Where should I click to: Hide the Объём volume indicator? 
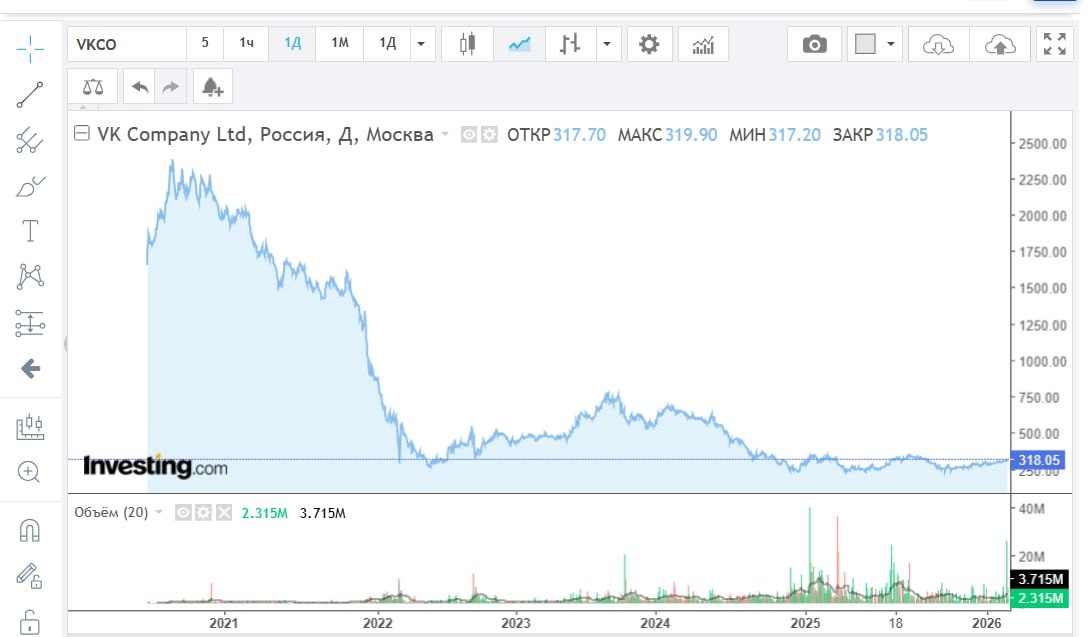point(183,513)
